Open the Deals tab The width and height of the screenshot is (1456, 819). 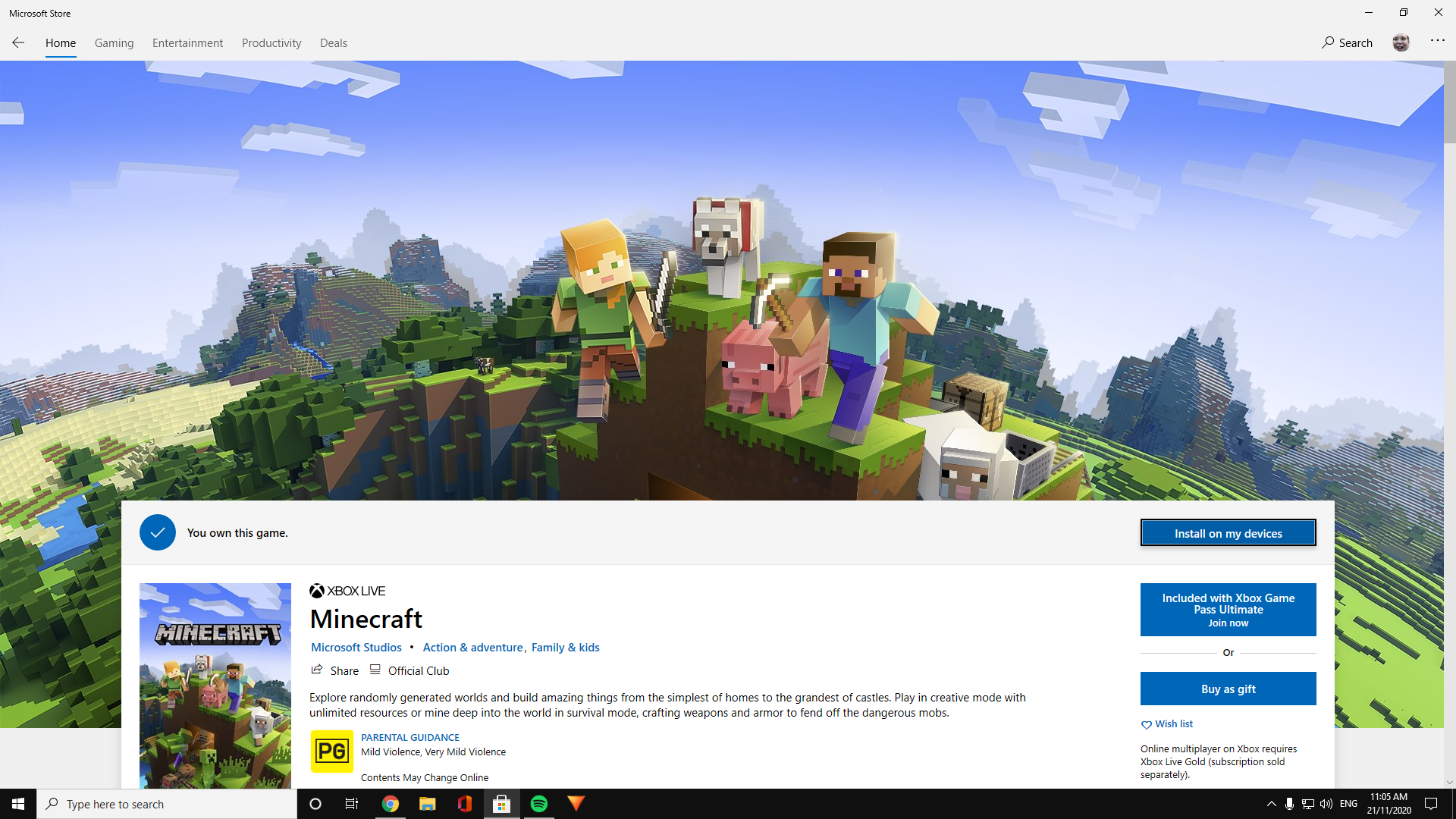[x=334, y=42]
